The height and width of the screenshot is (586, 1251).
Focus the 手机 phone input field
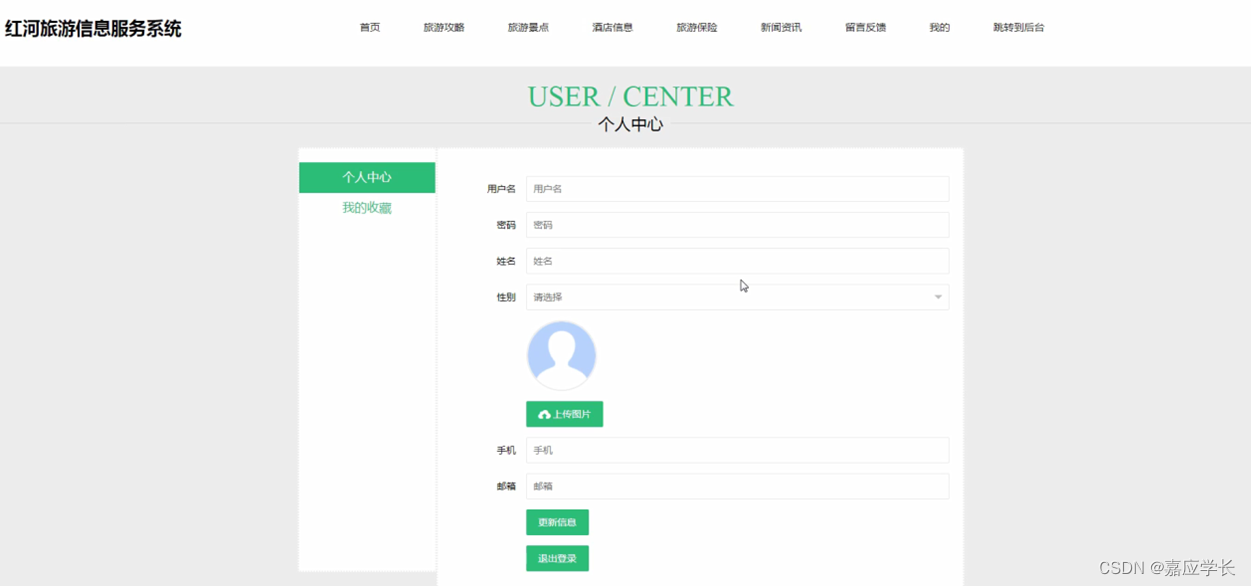[x=737, y=450]
